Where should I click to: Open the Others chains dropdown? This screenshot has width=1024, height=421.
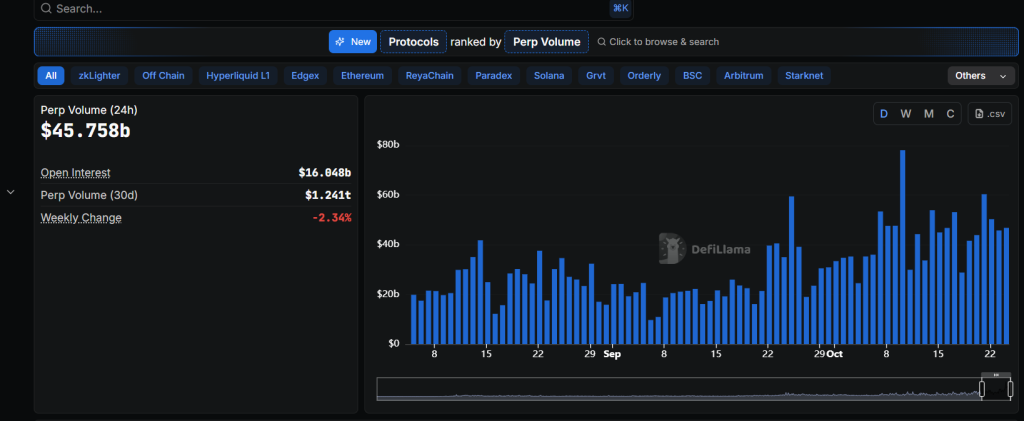[x=981, y=76]
